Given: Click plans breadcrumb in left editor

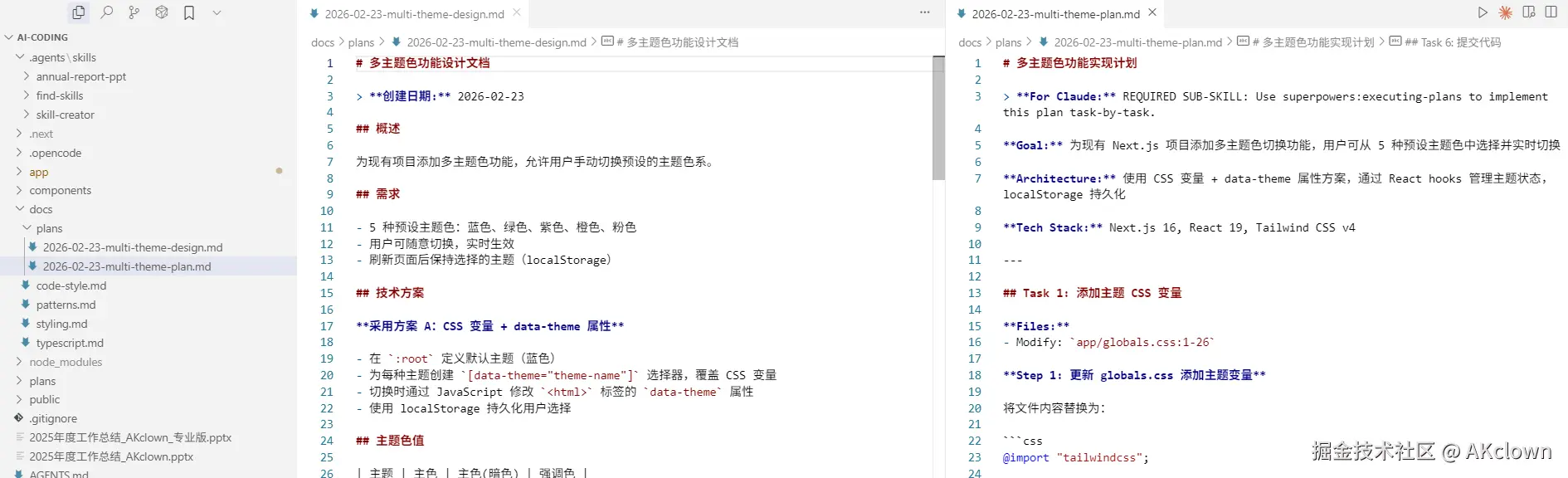Looking at the screenshot, I should coord(361,42).
